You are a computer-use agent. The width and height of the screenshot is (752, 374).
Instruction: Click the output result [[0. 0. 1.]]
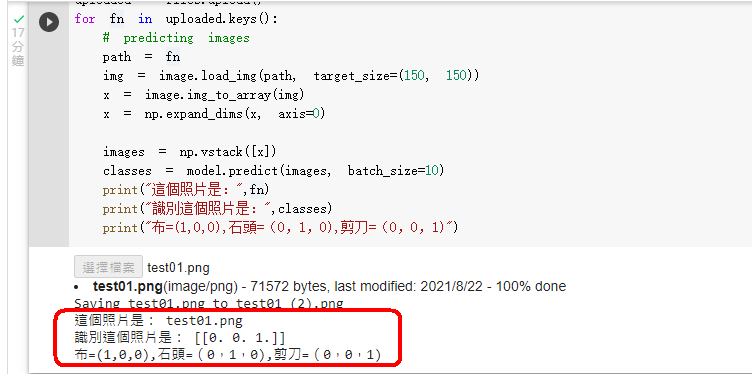click(x=240, y=338)
